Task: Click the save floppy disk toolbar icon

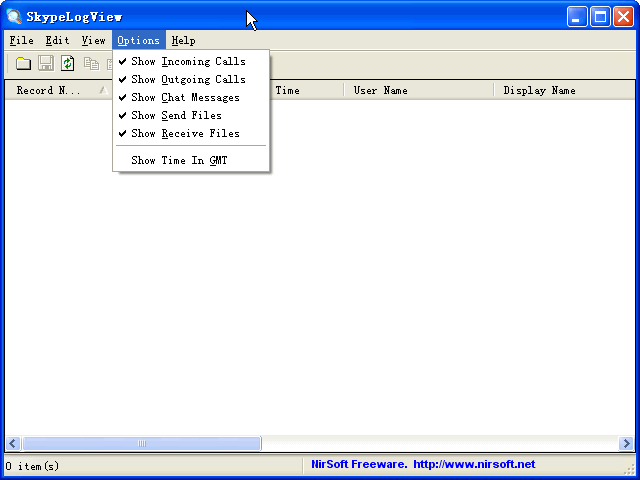Action: tap(46, 64)
